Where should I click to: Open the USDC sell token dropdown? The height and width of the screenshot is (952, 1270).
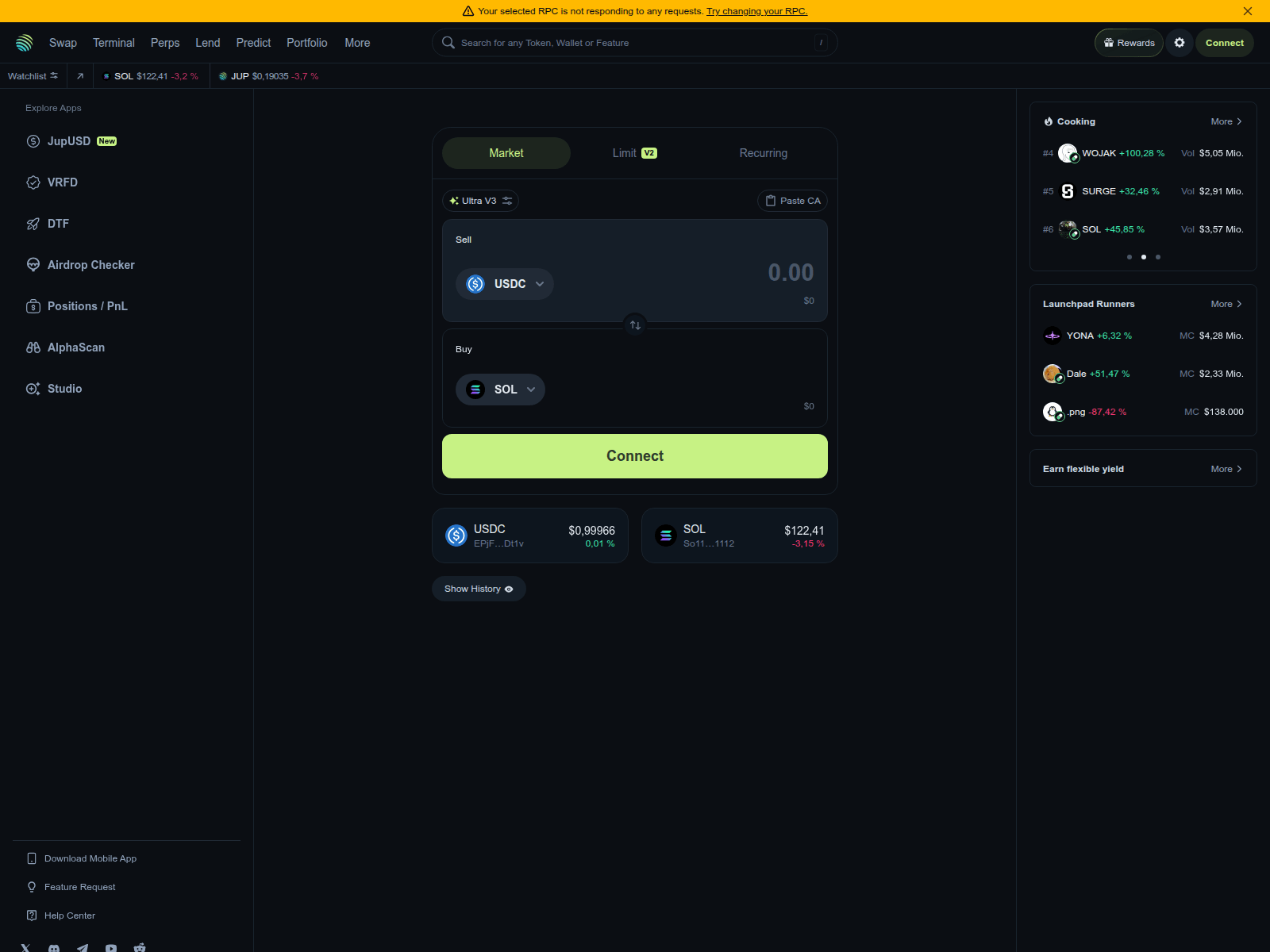click(505, 284)
